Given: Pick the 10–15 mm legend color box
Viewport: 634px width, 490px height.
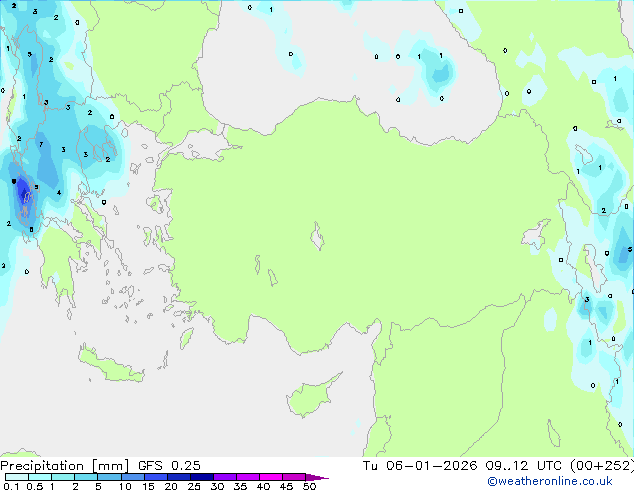Looking at the screenshot, I should click(x=133, y=477).
